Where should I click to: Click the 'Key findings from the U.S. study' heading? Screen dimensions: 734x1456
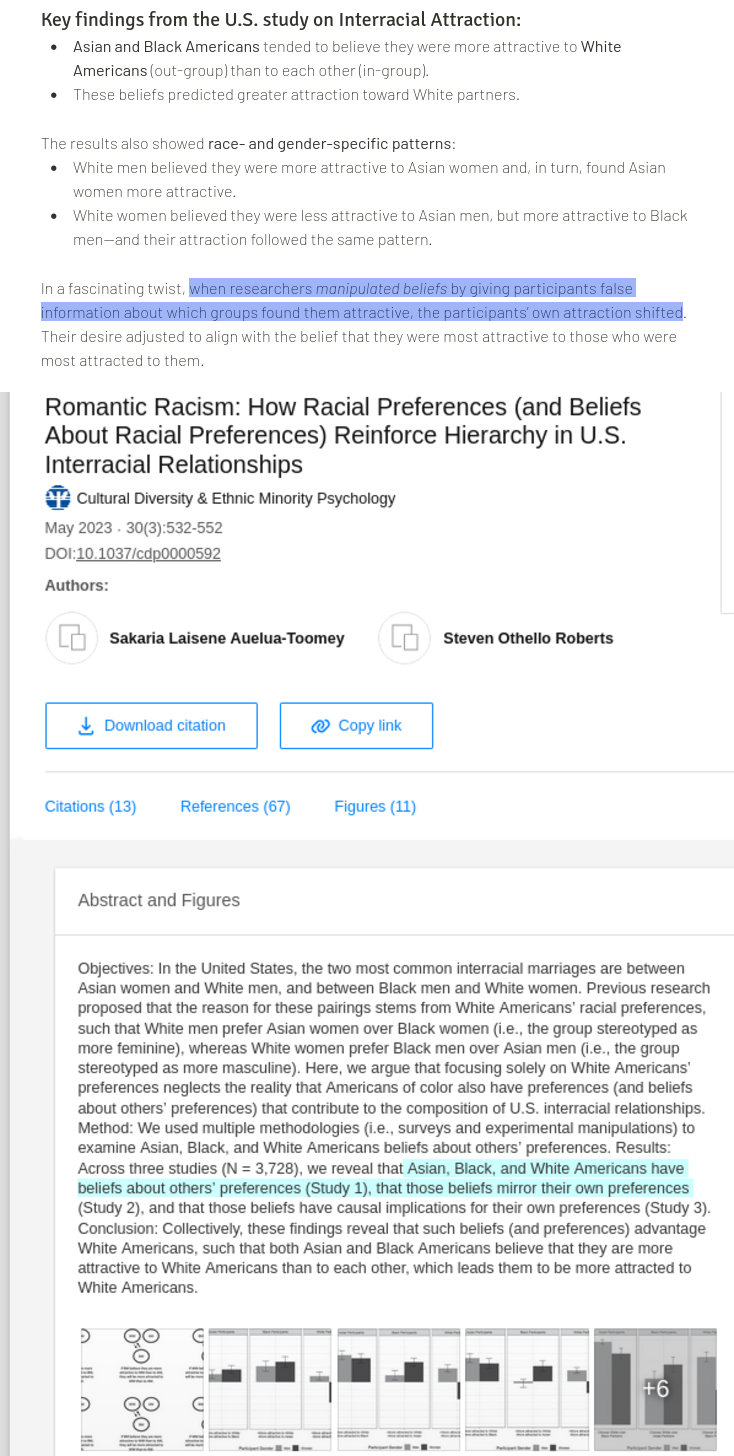click(x=281, y=20)
